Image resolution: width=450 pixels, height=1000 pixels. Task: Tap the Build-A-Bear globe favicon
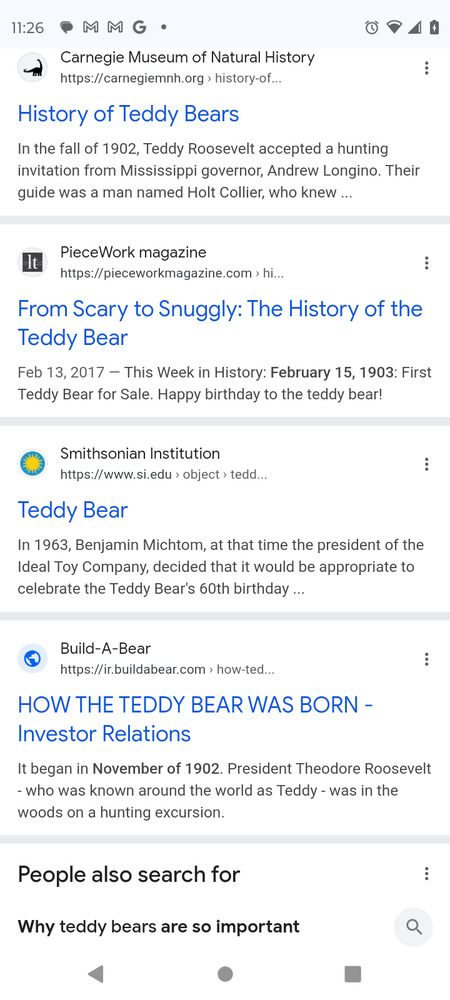32,659
